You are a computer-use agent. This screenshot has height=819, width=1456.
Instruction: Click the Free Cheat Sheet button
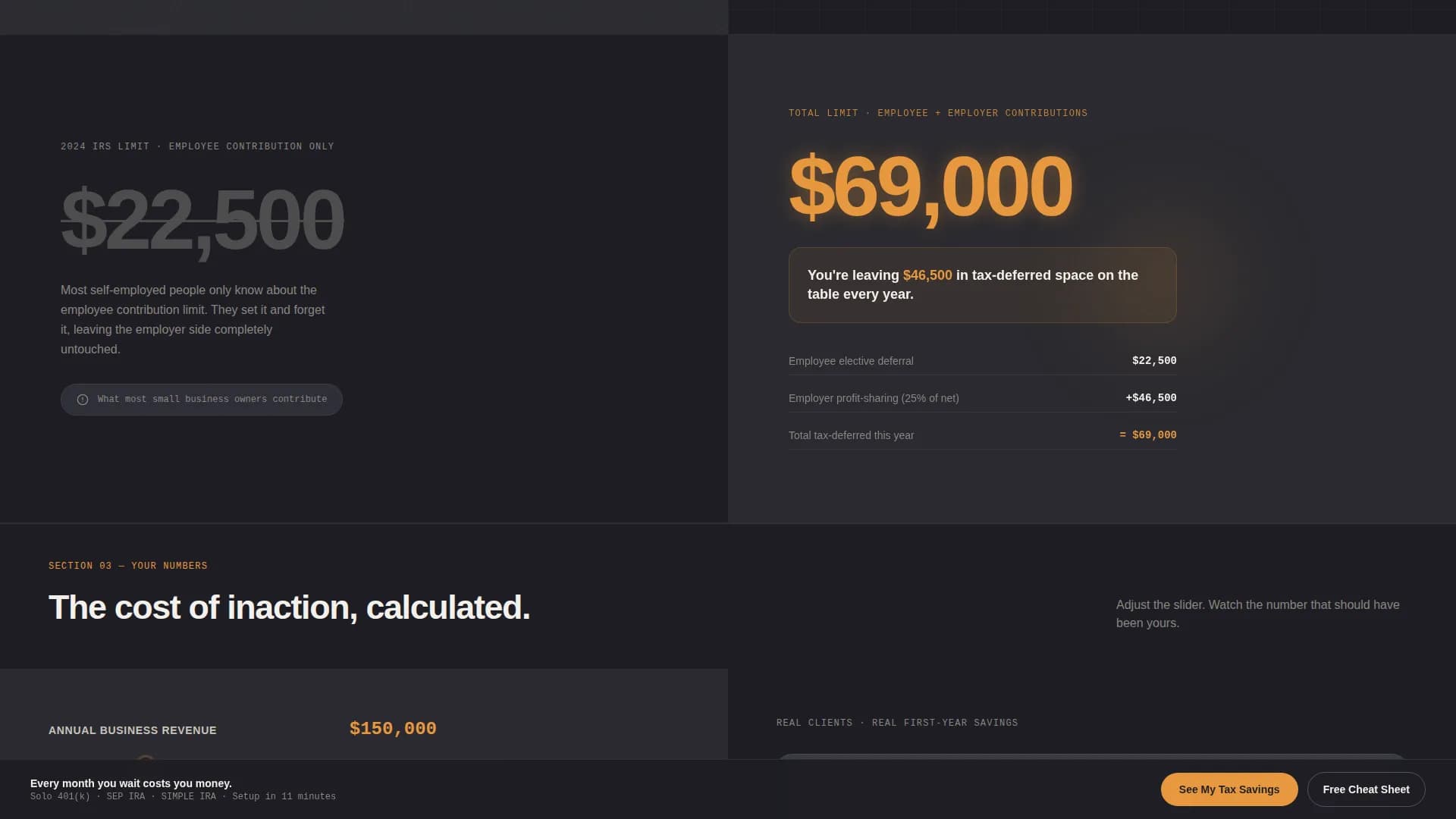click(1366, 789)
